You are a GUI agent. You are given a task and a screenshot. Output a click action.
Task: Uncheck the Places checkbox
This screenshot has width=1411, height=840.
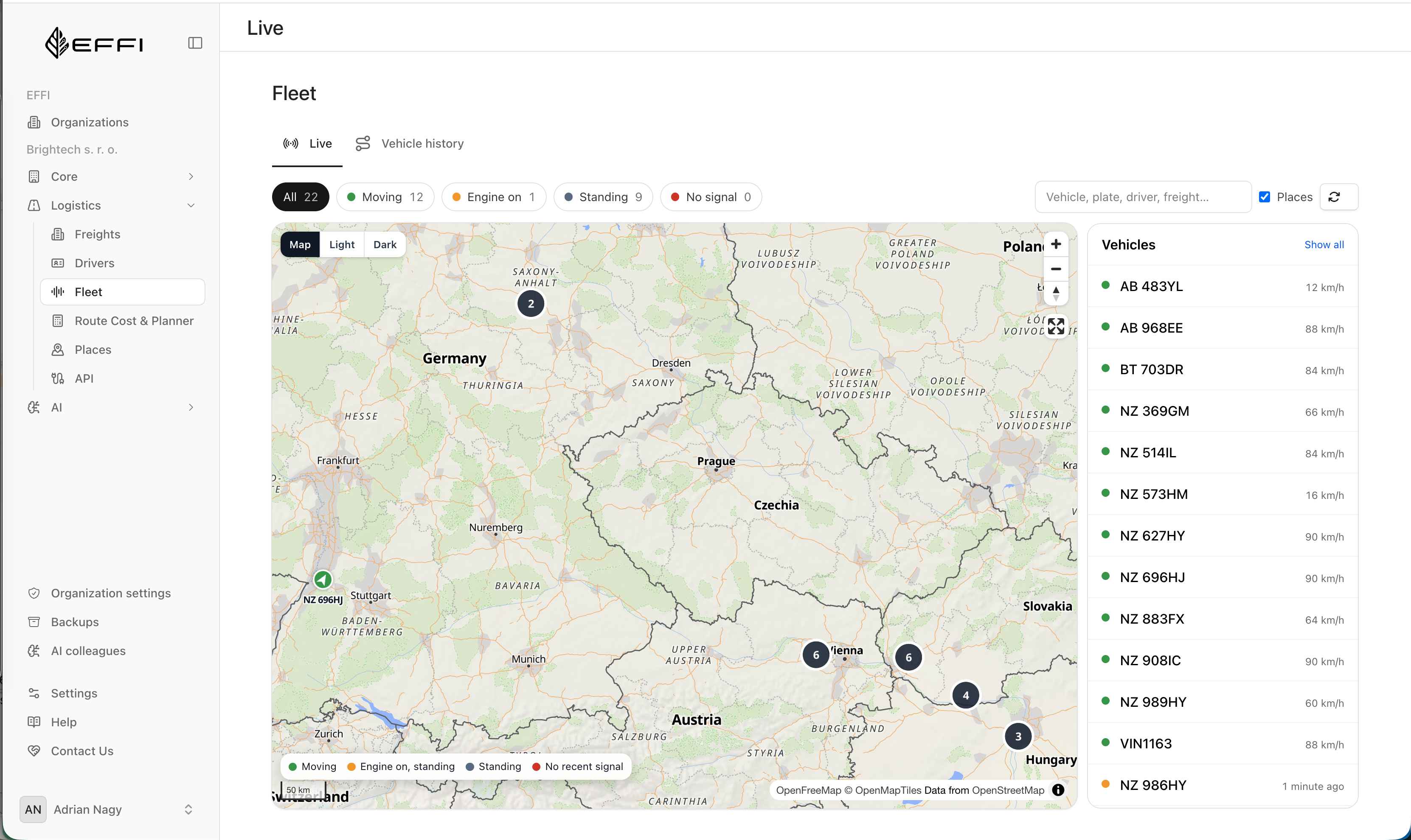point(1265,197)
